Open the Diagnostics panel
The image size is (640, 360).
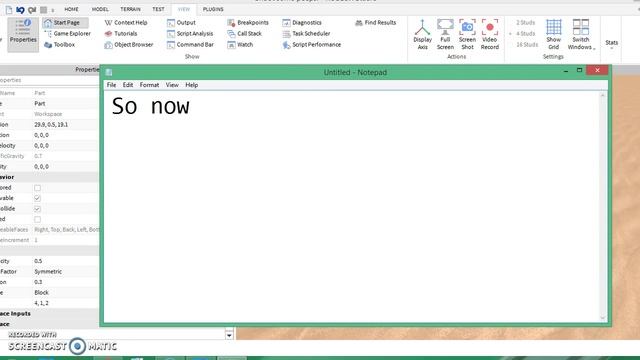[x=302, y=22]
